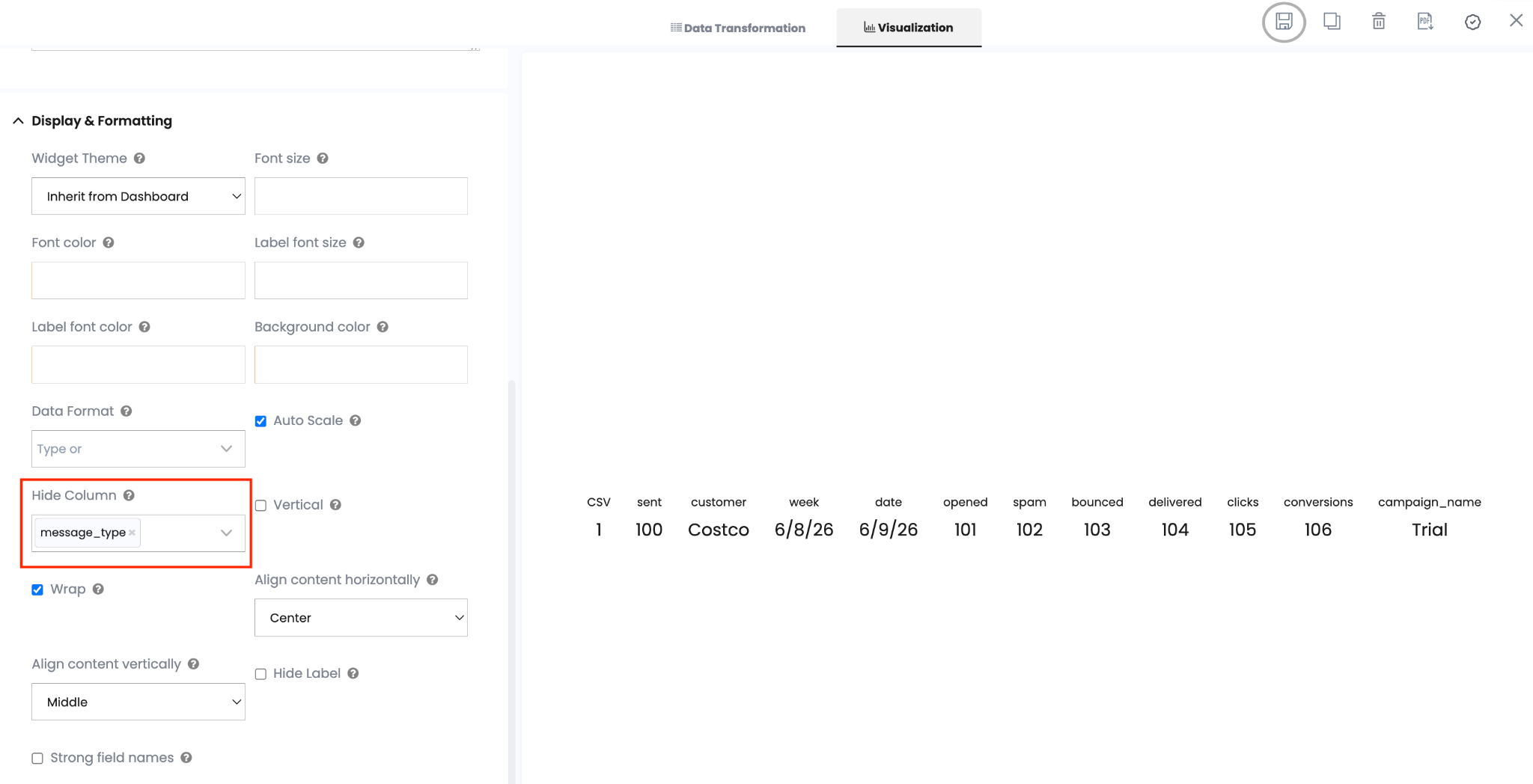This screenshot has width=1533, height=784.
Task: Open Align content horizontally dropdown
Action: point(361,617)
